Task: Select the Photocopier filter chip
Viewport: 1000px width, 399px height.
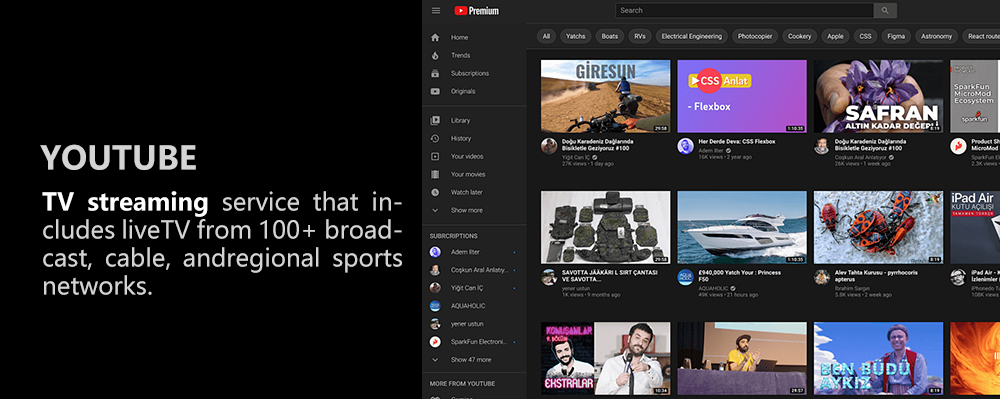Action: pyautogui.click(x=755, y=36)
